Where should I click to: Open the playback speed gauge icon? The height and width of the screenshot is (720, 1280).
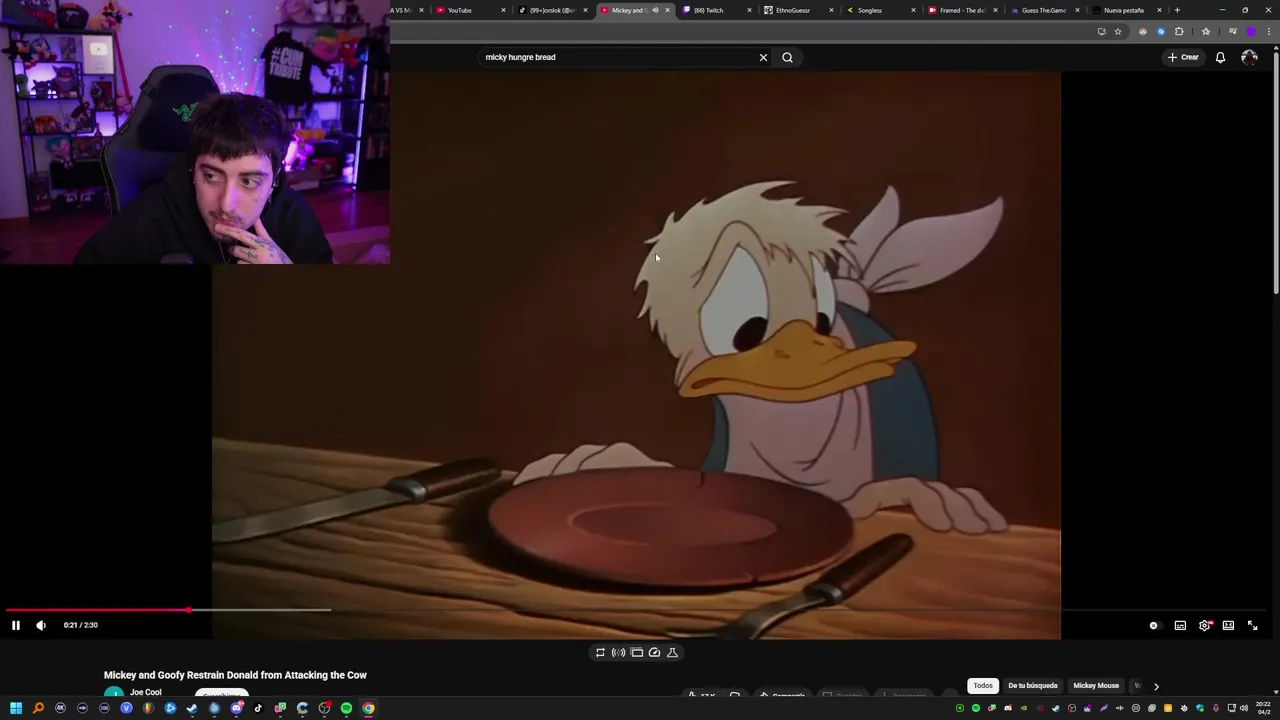(654, 652)
